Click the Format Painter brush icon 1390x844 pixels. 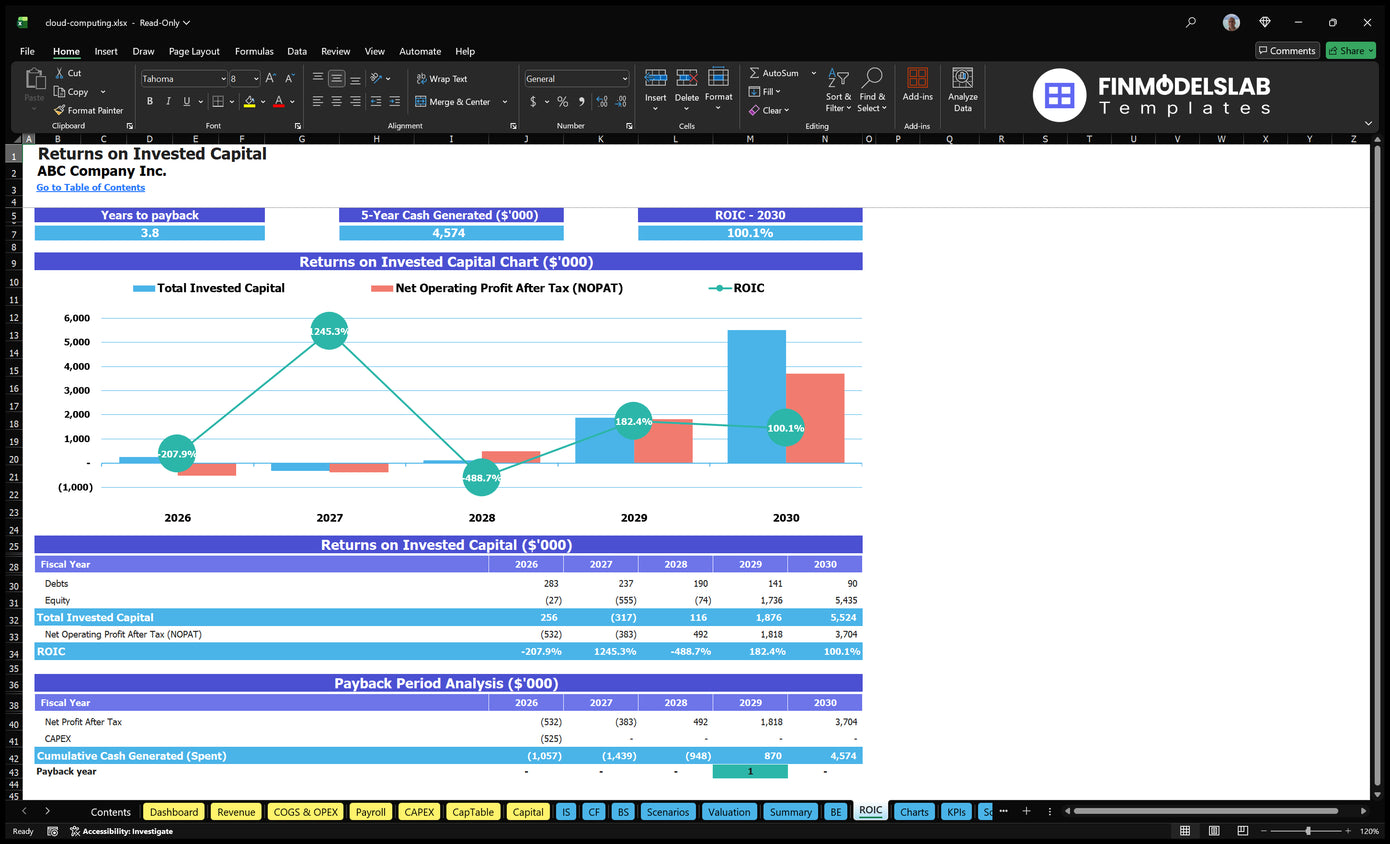60,111
